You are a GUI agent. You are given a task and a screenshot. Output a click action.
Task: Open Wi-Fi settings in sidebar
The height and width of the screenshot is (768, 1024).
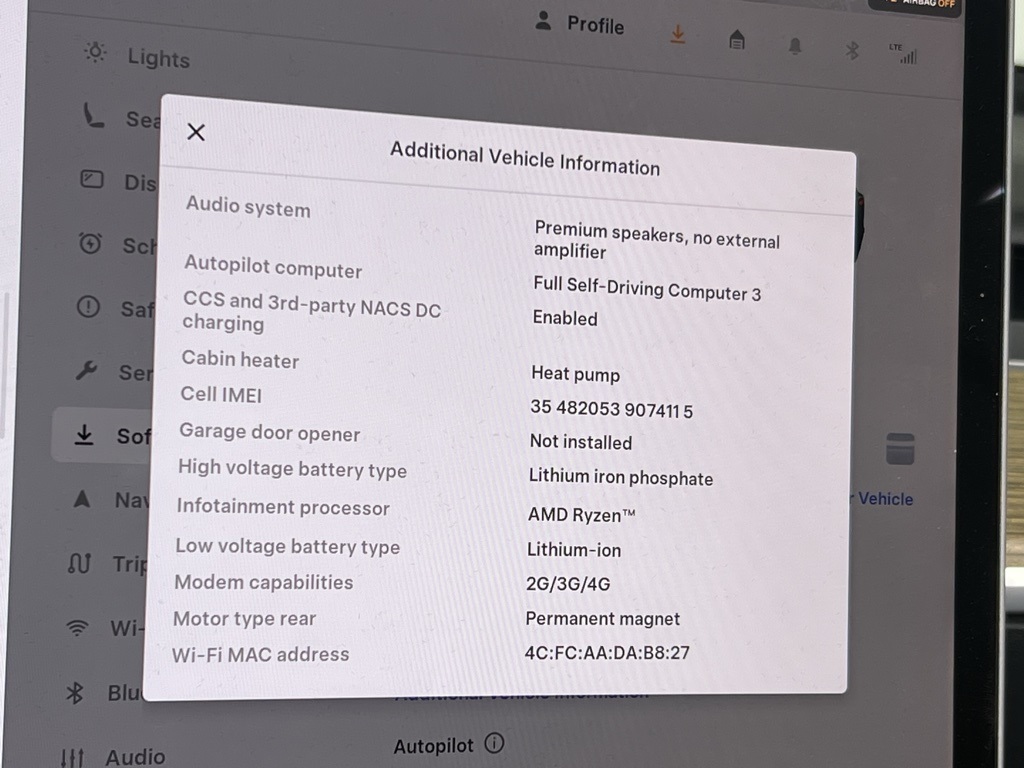point(77,628)
